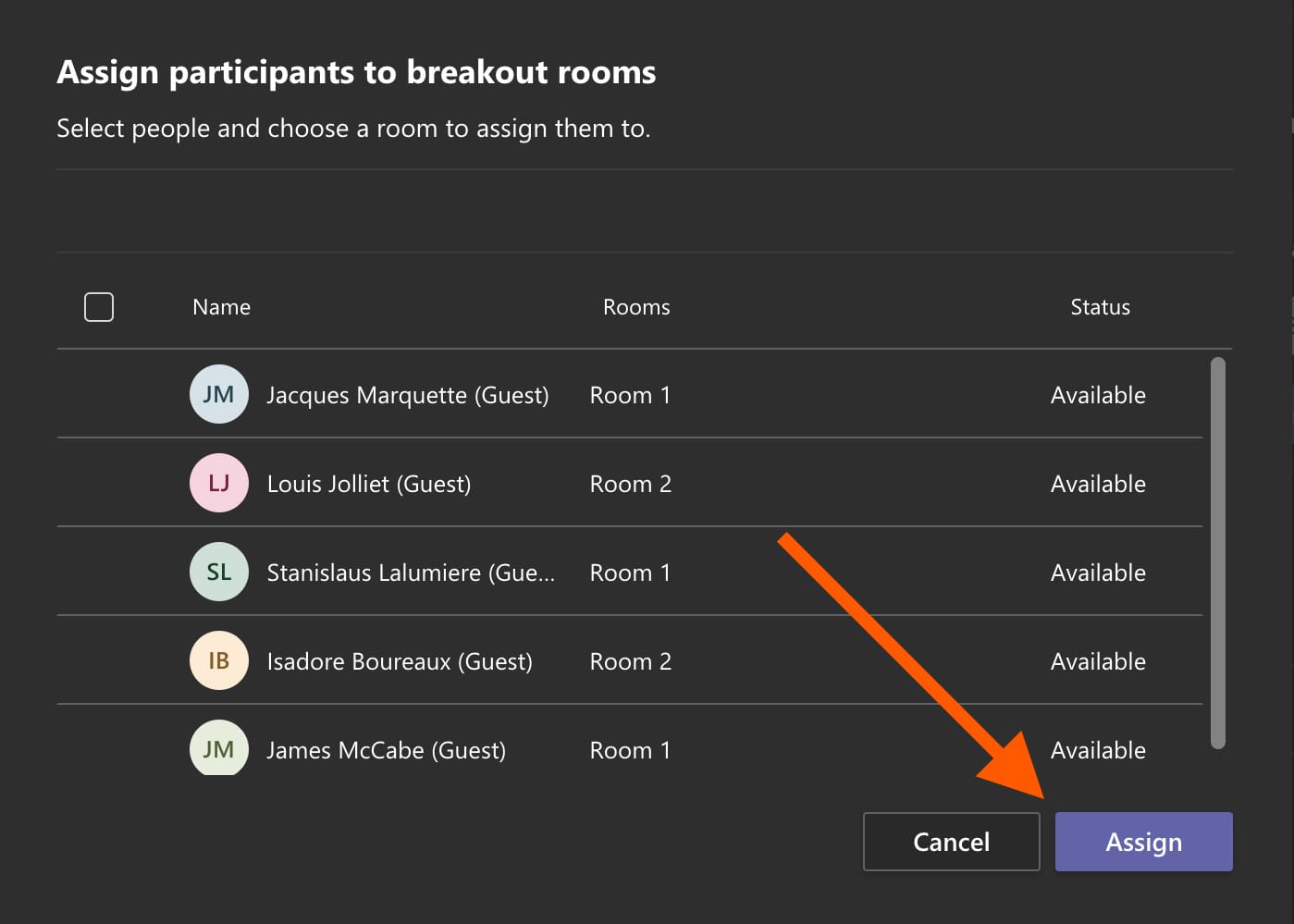Toggle the select-all participants checkbox
The width and height of the screenshot is (1294, 924).
(98, 306)
